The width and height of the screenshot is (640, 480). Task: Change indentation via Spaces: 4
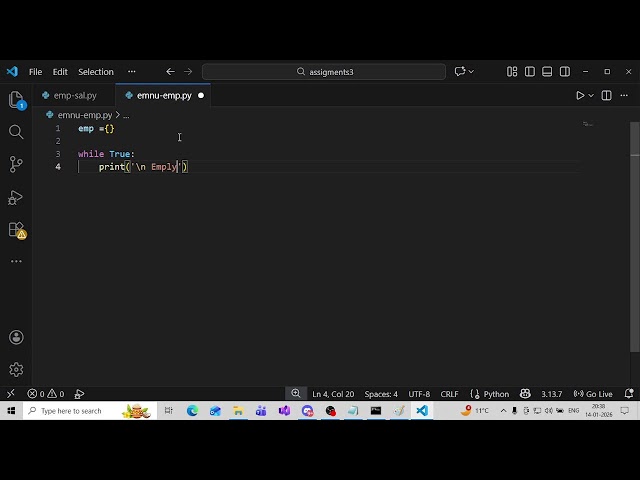tap(381, 394)
